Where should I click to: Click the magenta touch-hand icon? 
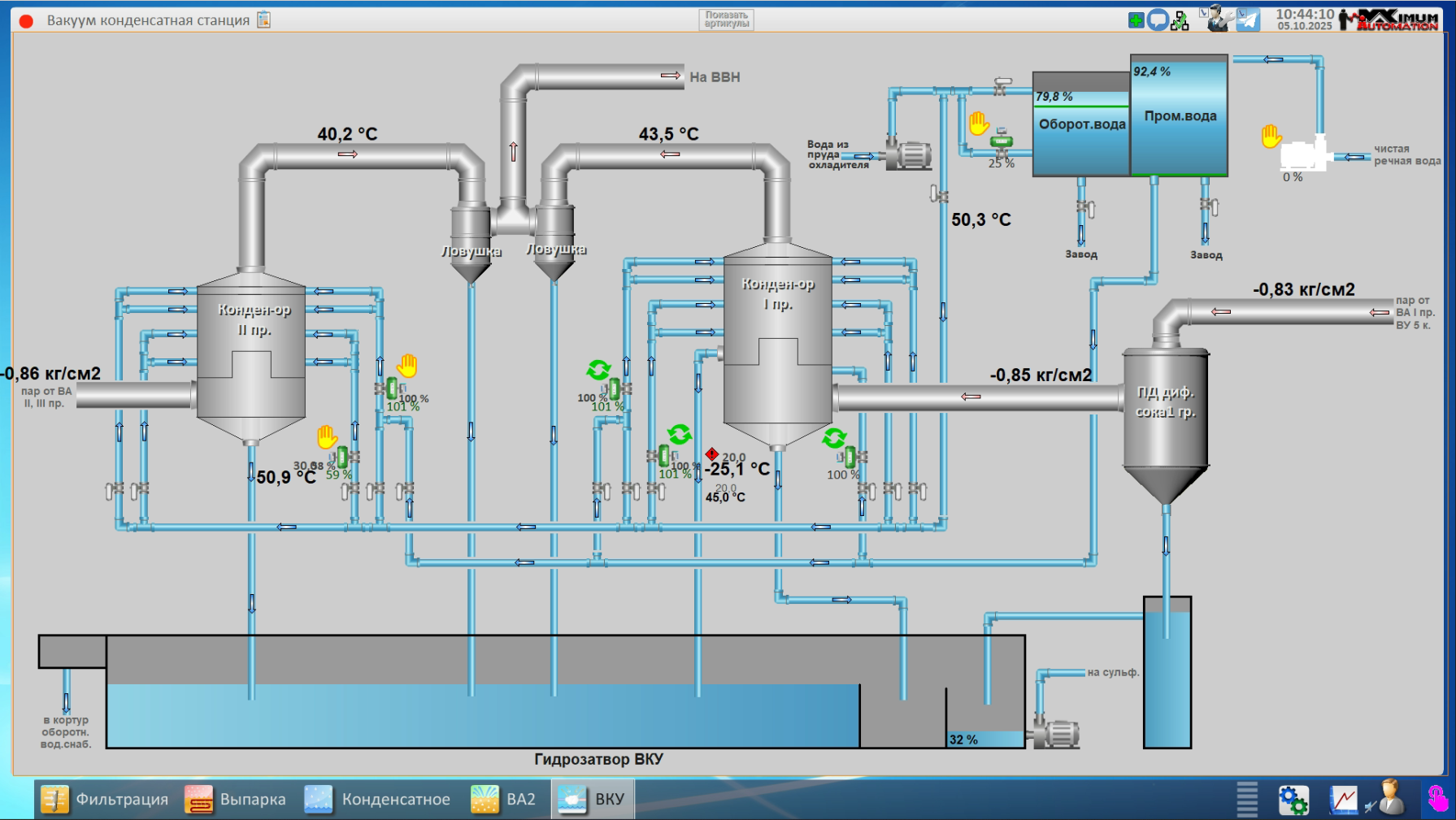point(1437,799)
